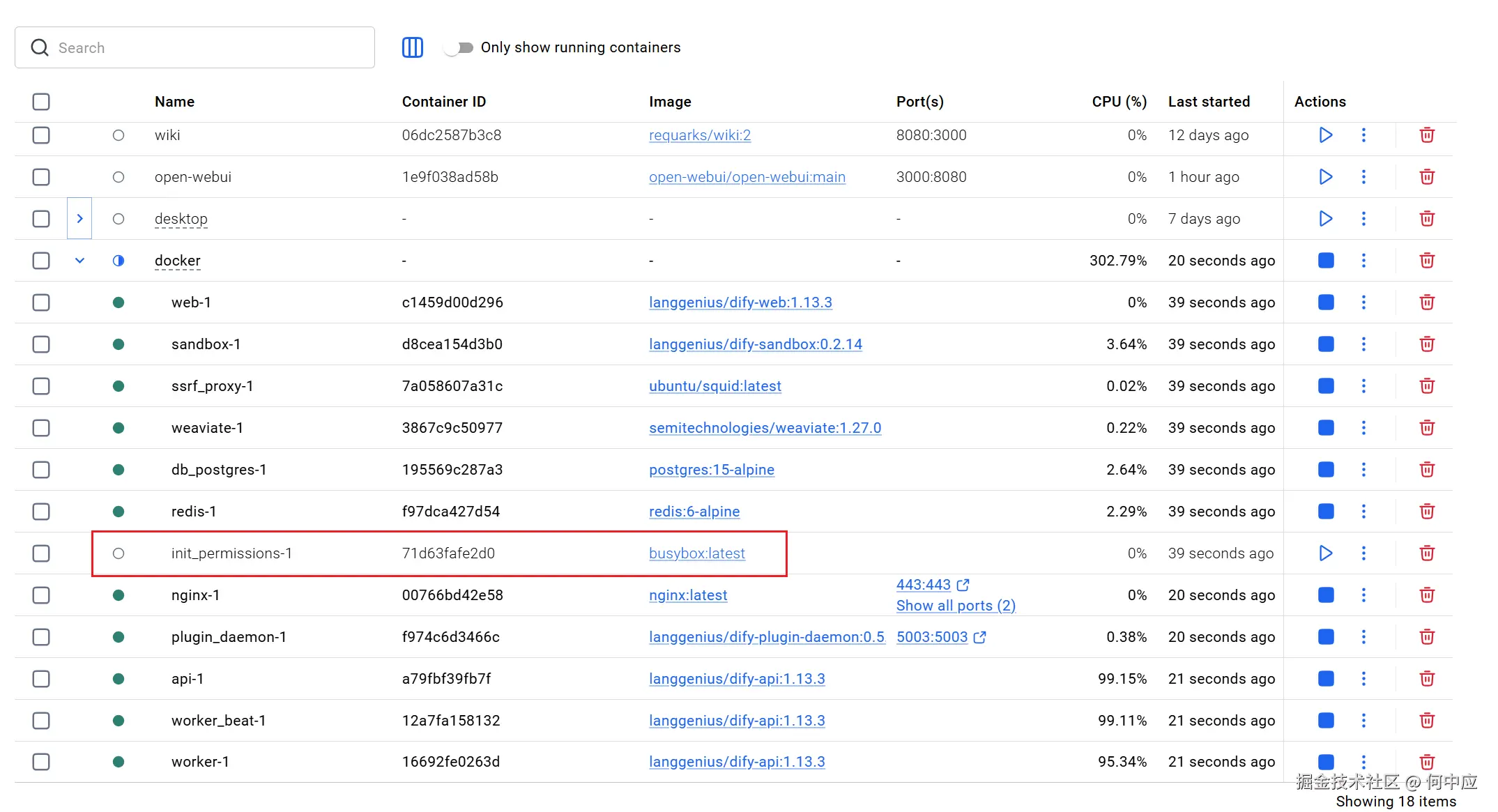Delete the nginx-1 container
The height and width of the screenshot is (812, 1498).
click(x=1426, y=595)
